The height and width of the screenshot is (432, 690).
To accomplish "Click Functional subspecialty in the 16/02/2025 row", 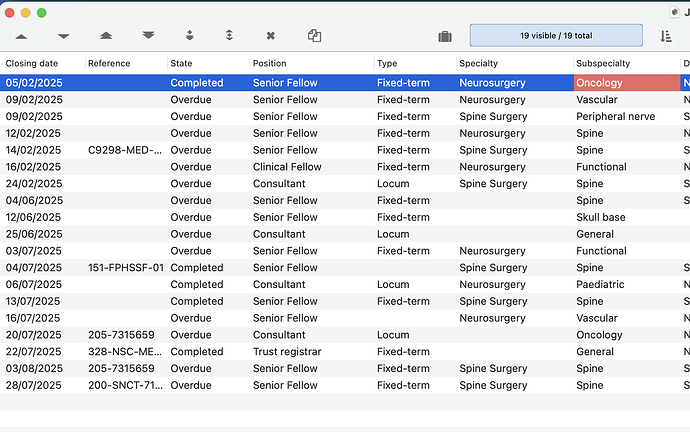I will [x=601, y=167].
